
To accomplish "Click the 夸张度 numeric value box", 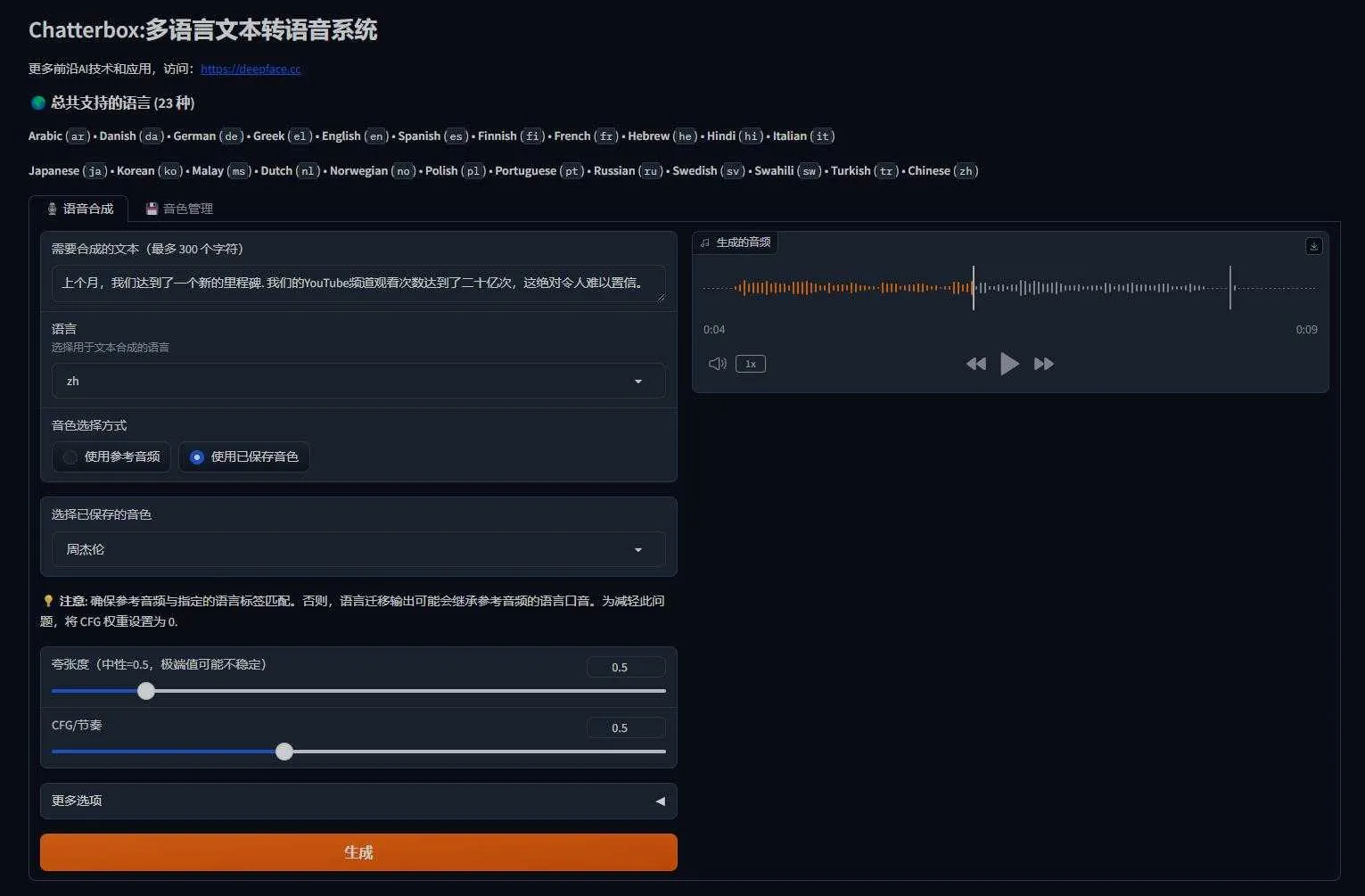I will point(625,667).
